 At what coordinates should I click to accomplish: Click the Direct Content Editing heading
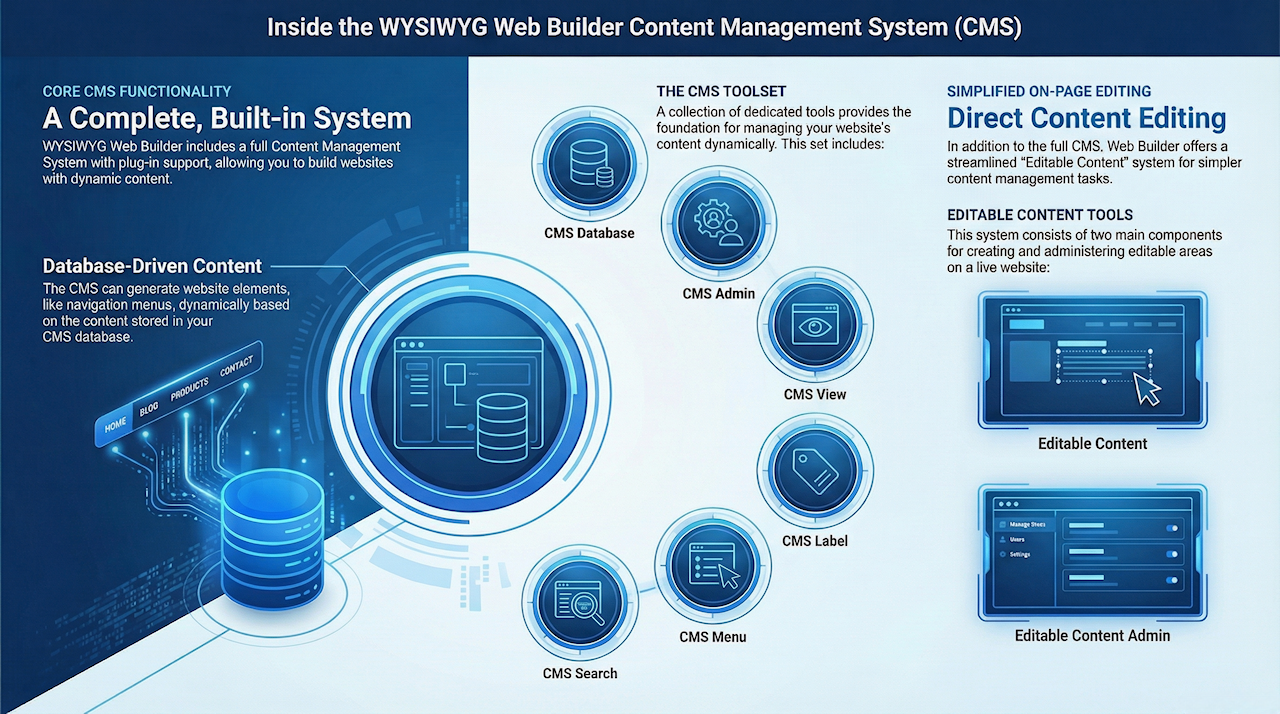click(x=1087, y=118)
